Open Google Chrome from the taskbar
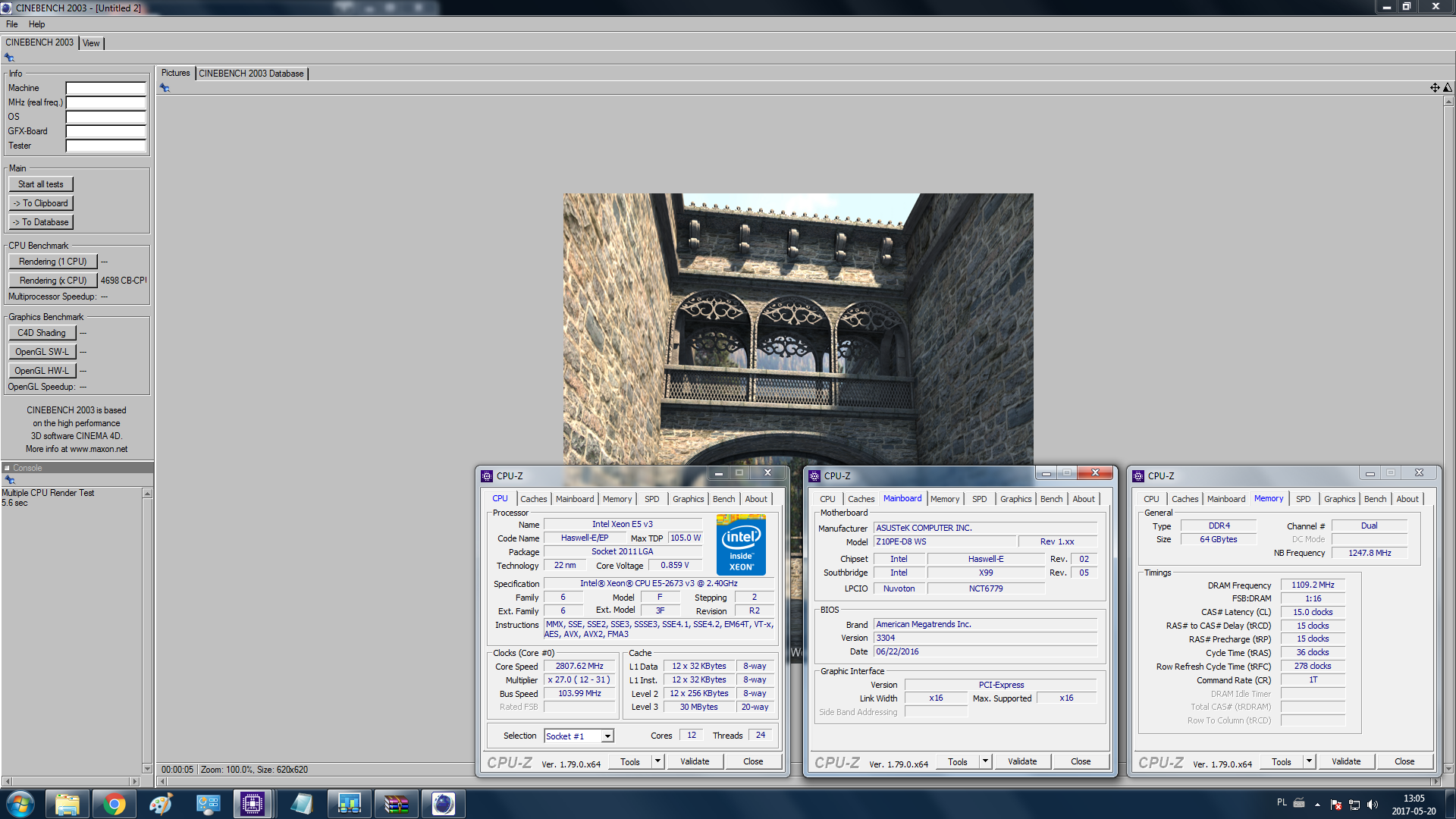Viewport: 1456px width, 819px height. coord(115,804)
